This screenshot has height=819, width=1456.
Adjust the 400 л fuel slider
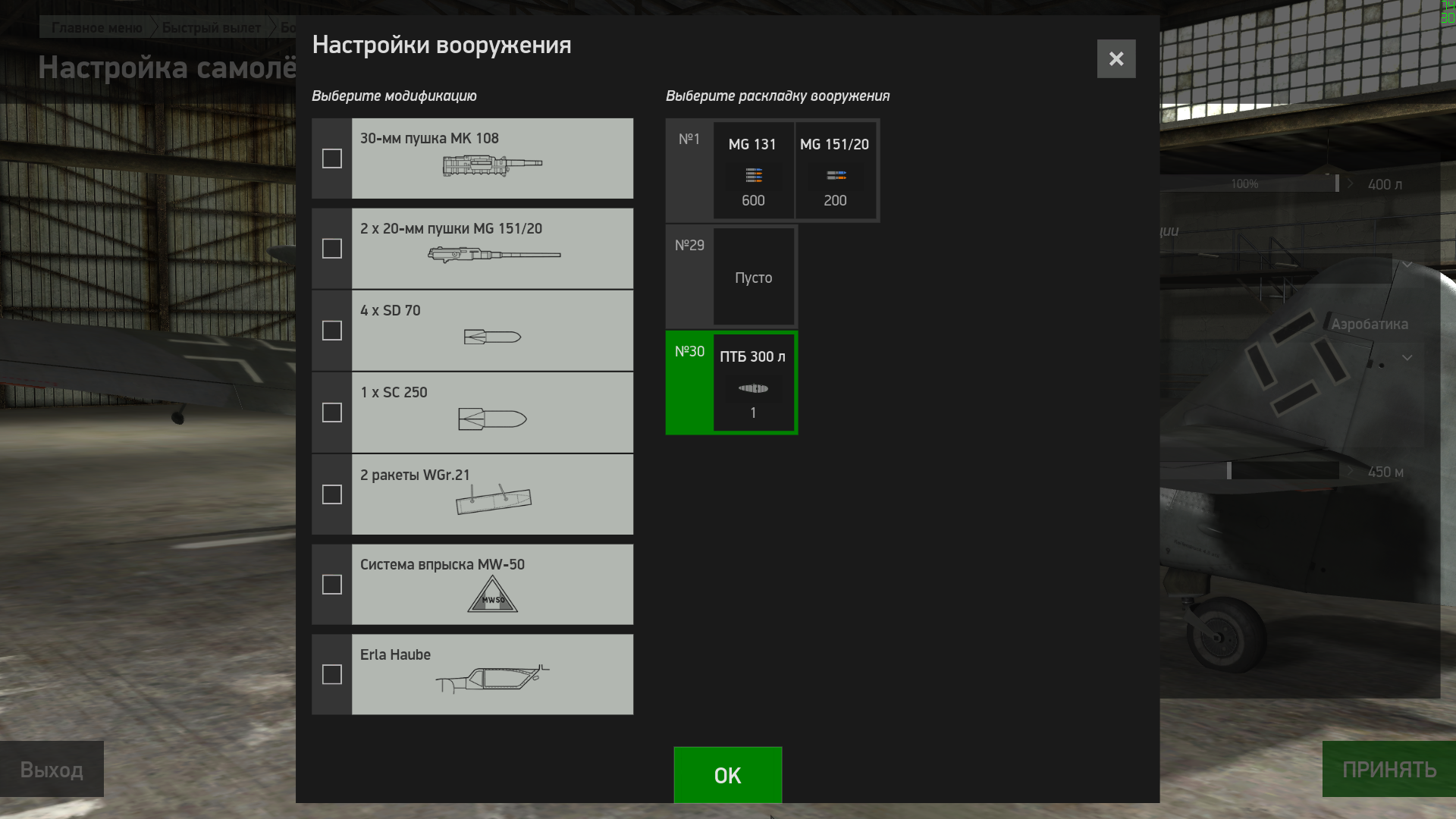[1337, 184]
